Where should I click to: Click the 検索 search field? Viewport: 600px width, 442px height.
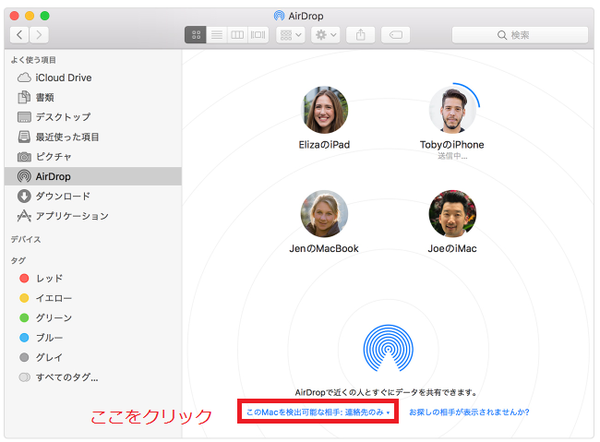pyautogui.click(x=519, y=34)
